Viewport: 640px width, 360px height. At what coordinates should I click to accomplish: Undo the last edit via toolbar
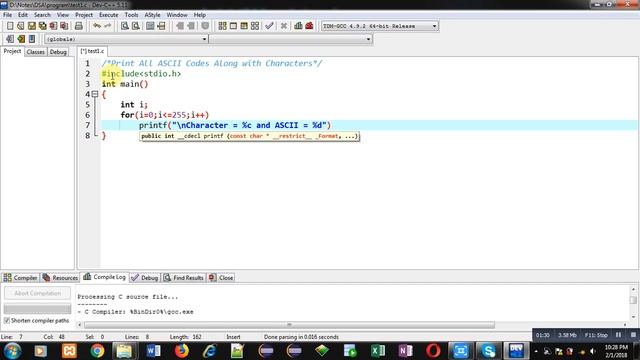tap(97, 26)
